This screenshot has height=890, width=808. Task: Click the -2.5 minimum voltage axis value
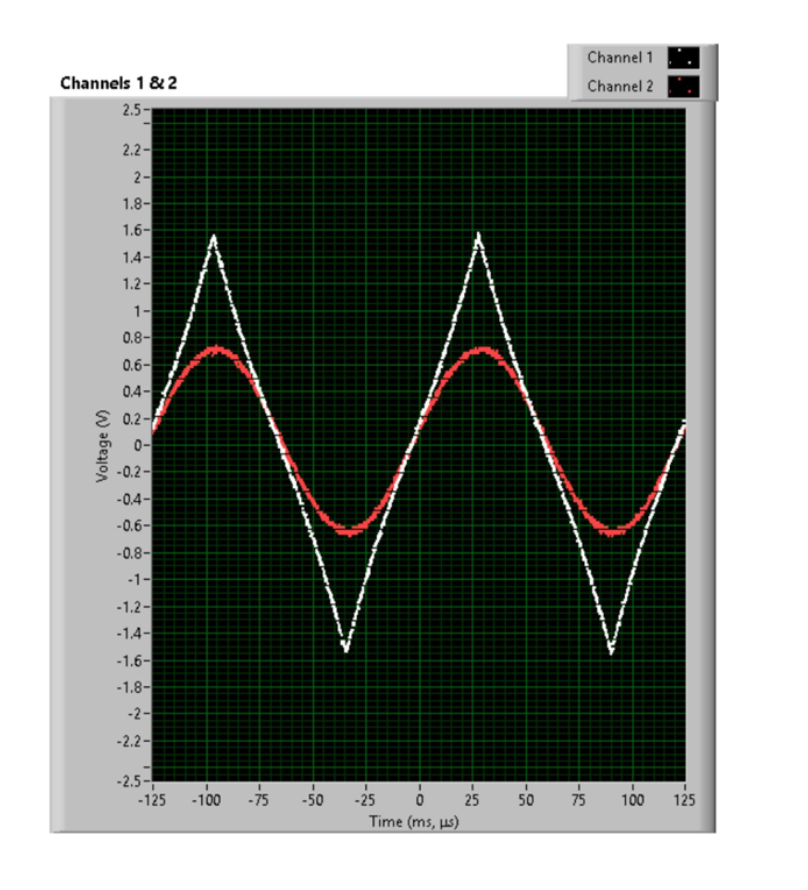click(x=130, y=780)
